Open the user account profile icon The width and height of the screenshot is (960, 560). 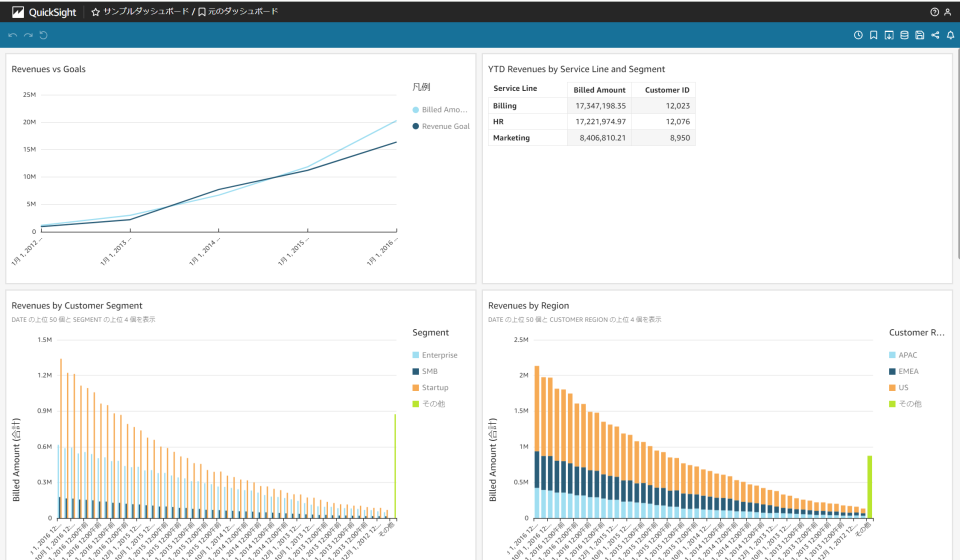click(x=948, y=12)
